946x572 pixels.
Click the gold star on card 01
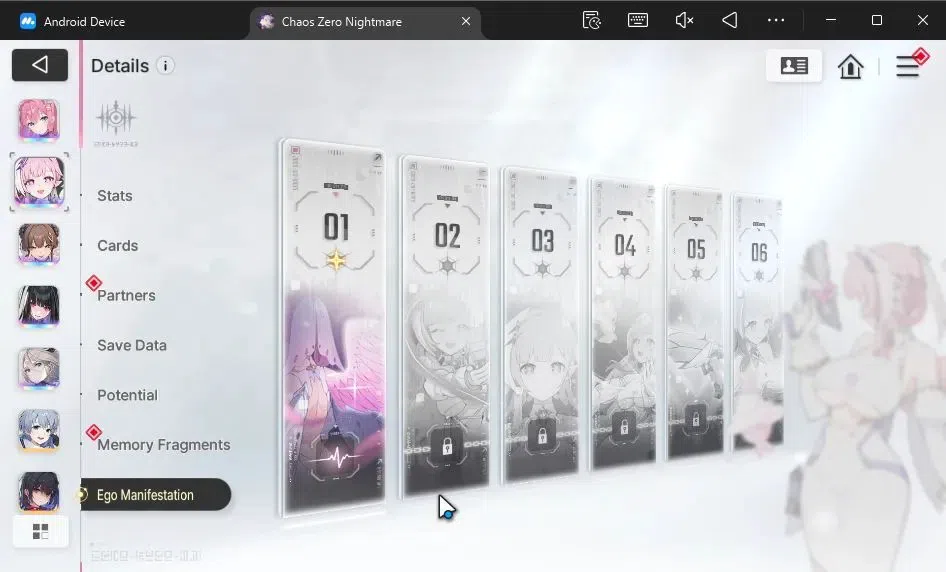coord(336,260)
